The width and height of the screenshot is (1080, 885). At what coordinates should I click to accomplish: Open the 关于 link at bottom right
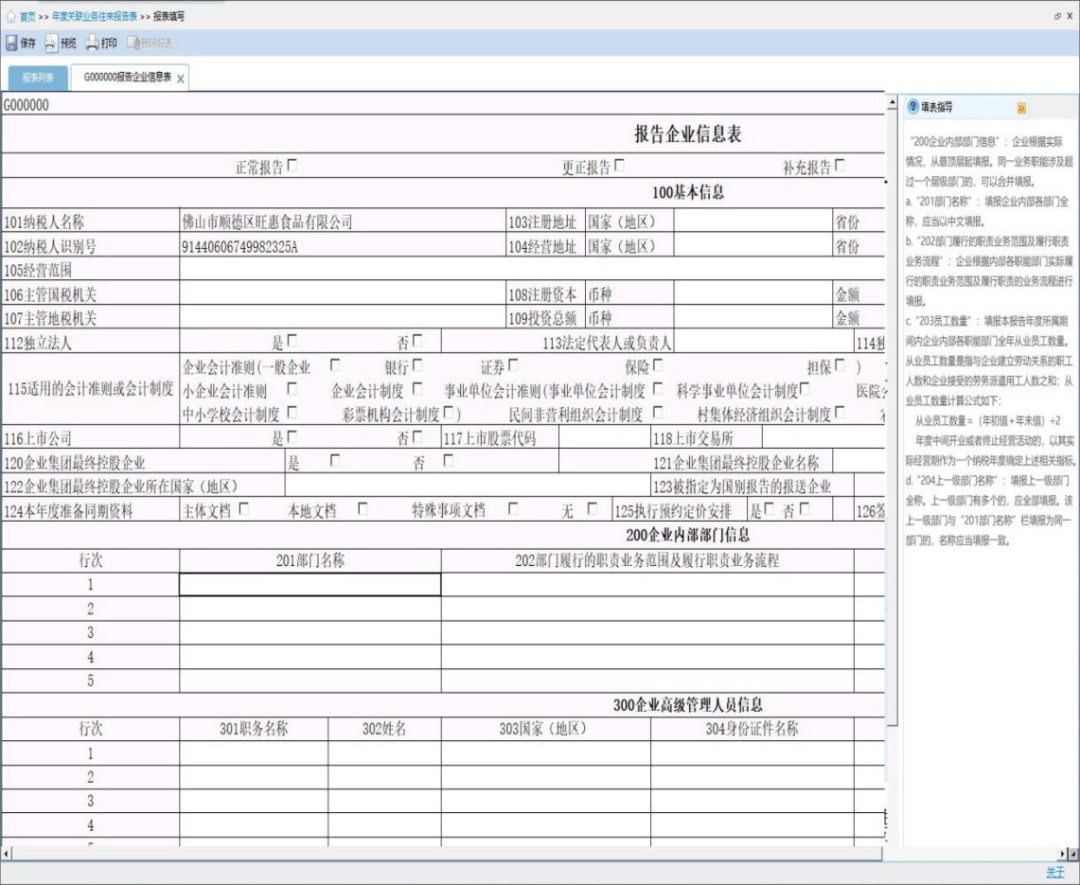(x=1055, y=872)
